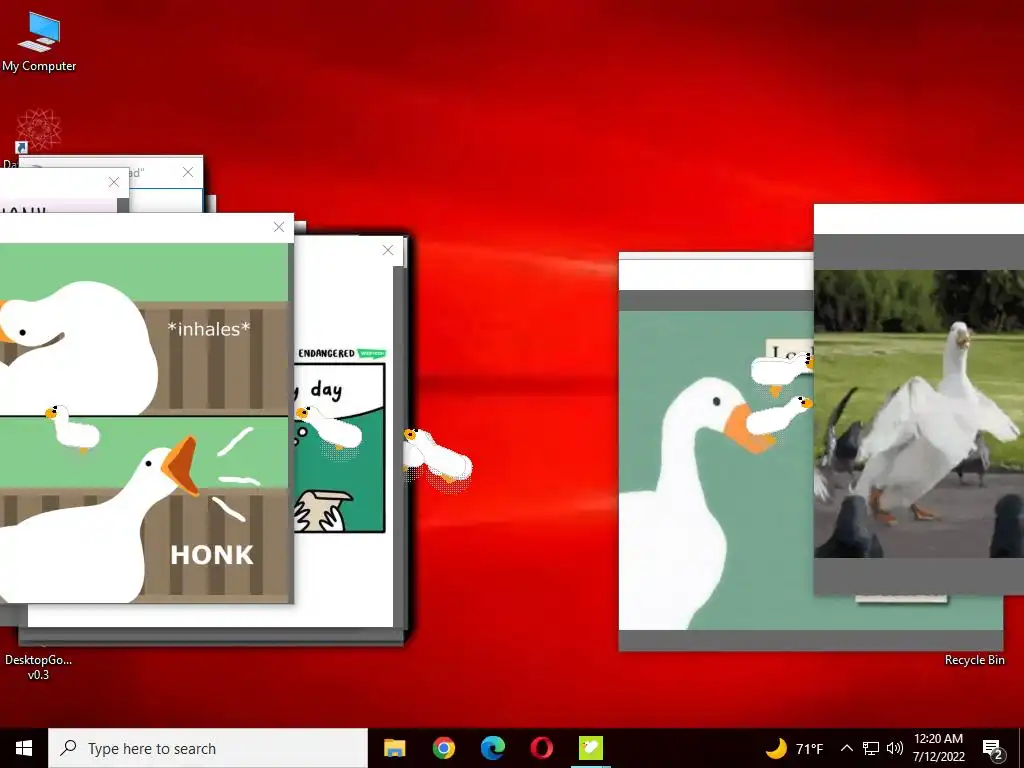Launch Google Chrome from the taskbar
This screenshot has height=768, width=1024.
[443, 748]
